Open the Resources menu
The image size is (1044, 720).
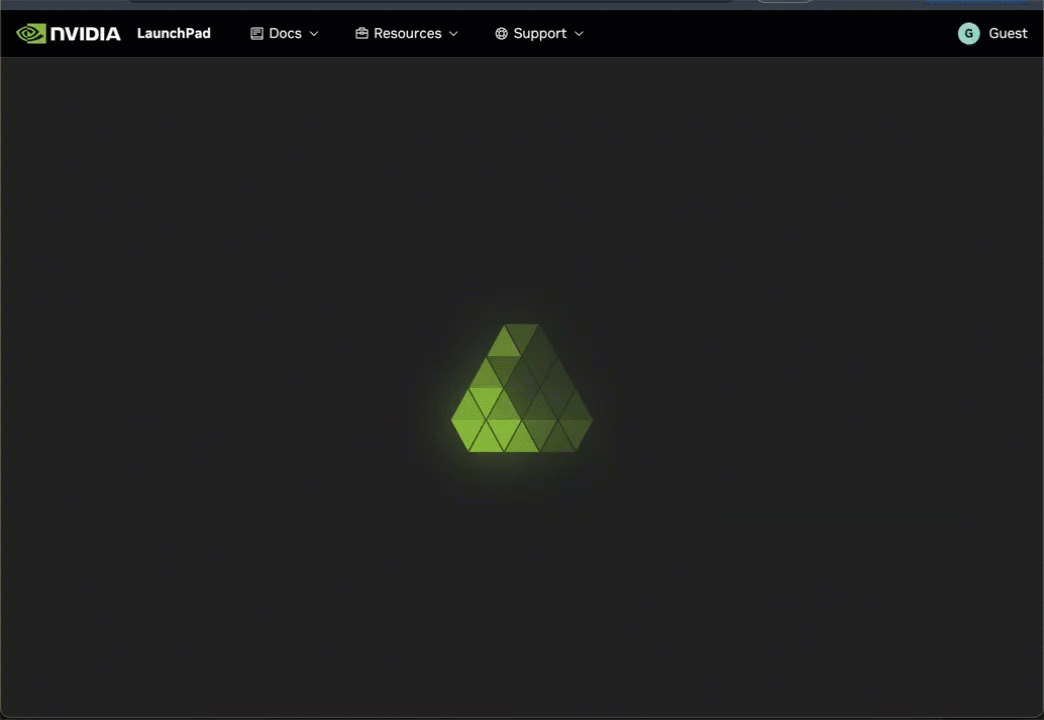[407, 33]
